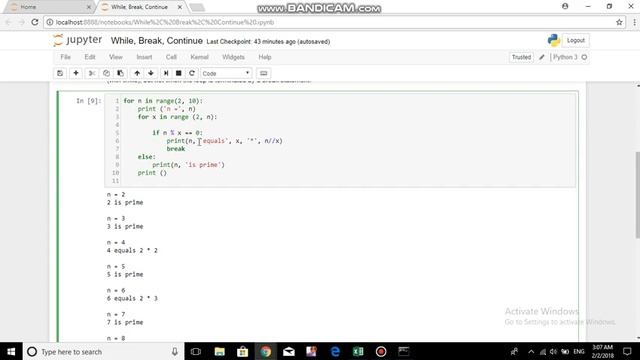Open the Kernel menu
The width and height of the screenshot is (640, 360).
click(x=199, y=57)
